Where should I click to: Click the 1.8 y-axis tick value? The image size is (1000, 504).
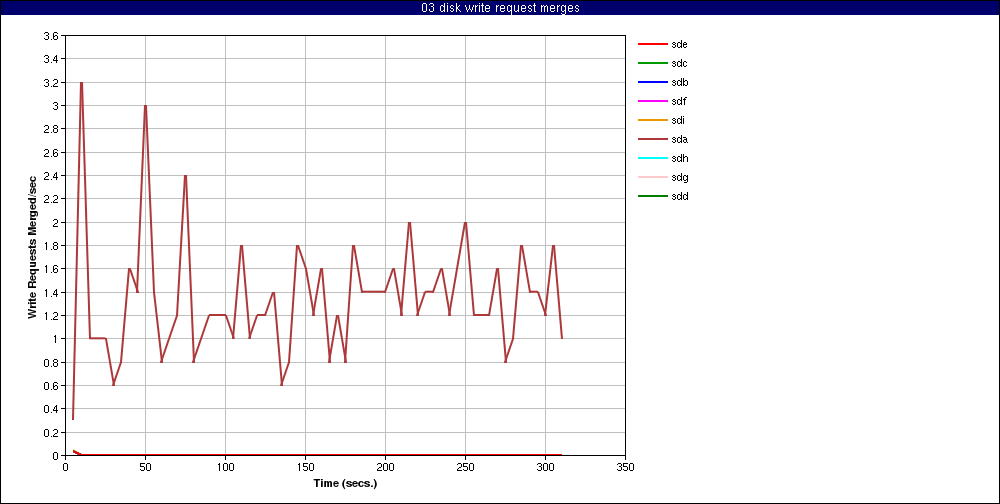click(x=52, y=246)
